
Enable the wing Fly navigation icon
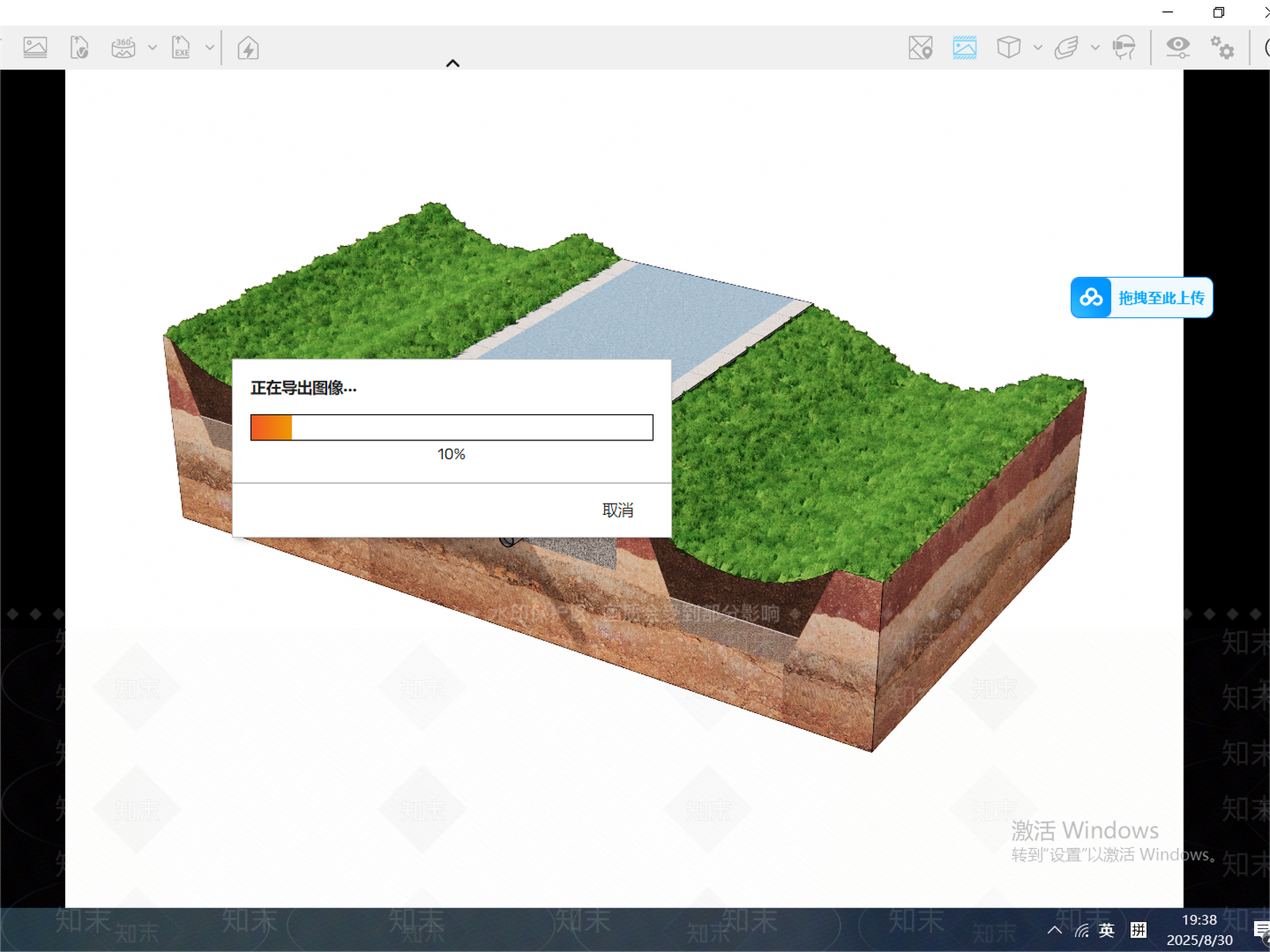coord(1066,48)
